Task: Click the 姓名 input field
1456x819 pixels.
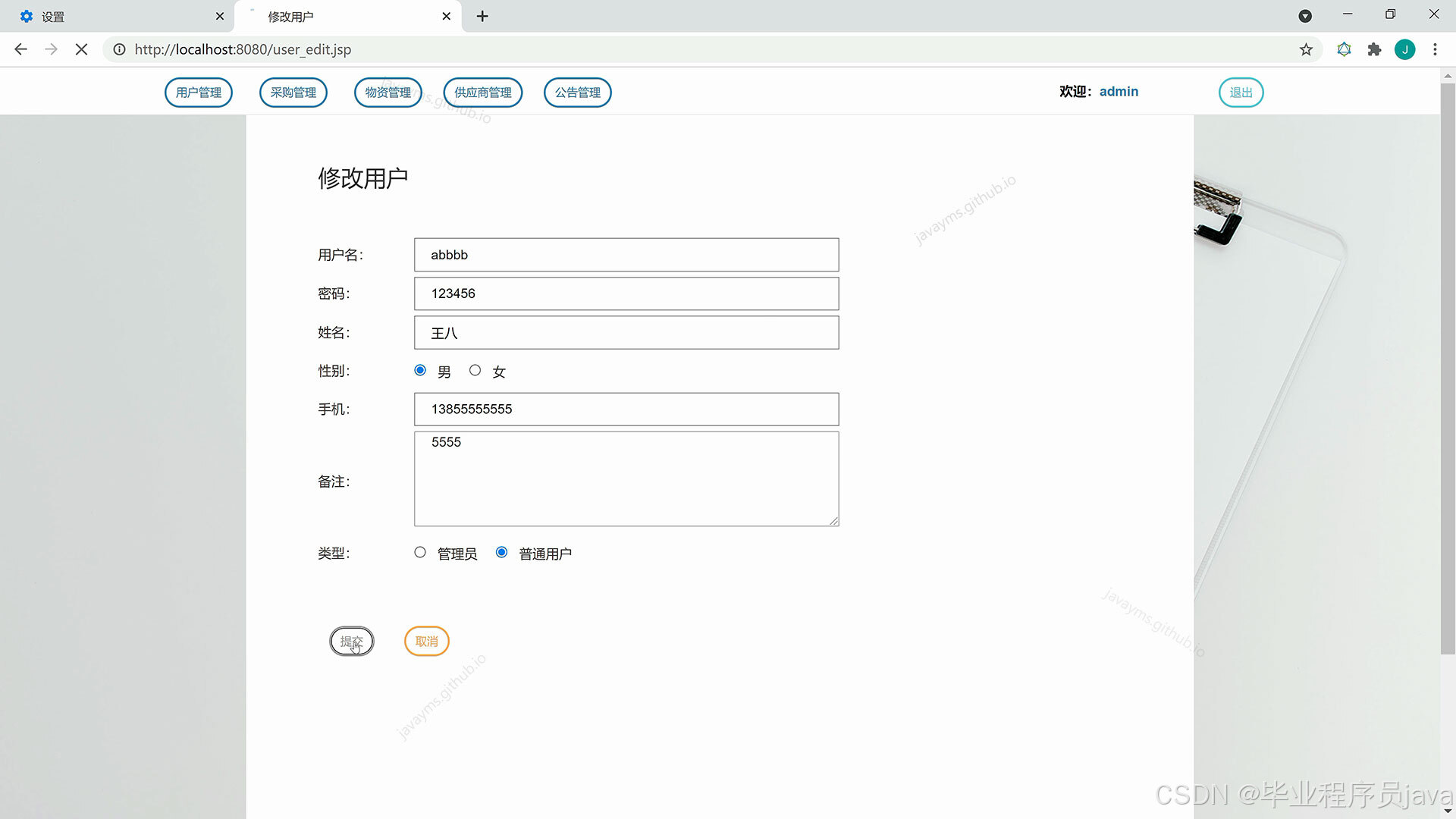Action: tap(626, 333)
